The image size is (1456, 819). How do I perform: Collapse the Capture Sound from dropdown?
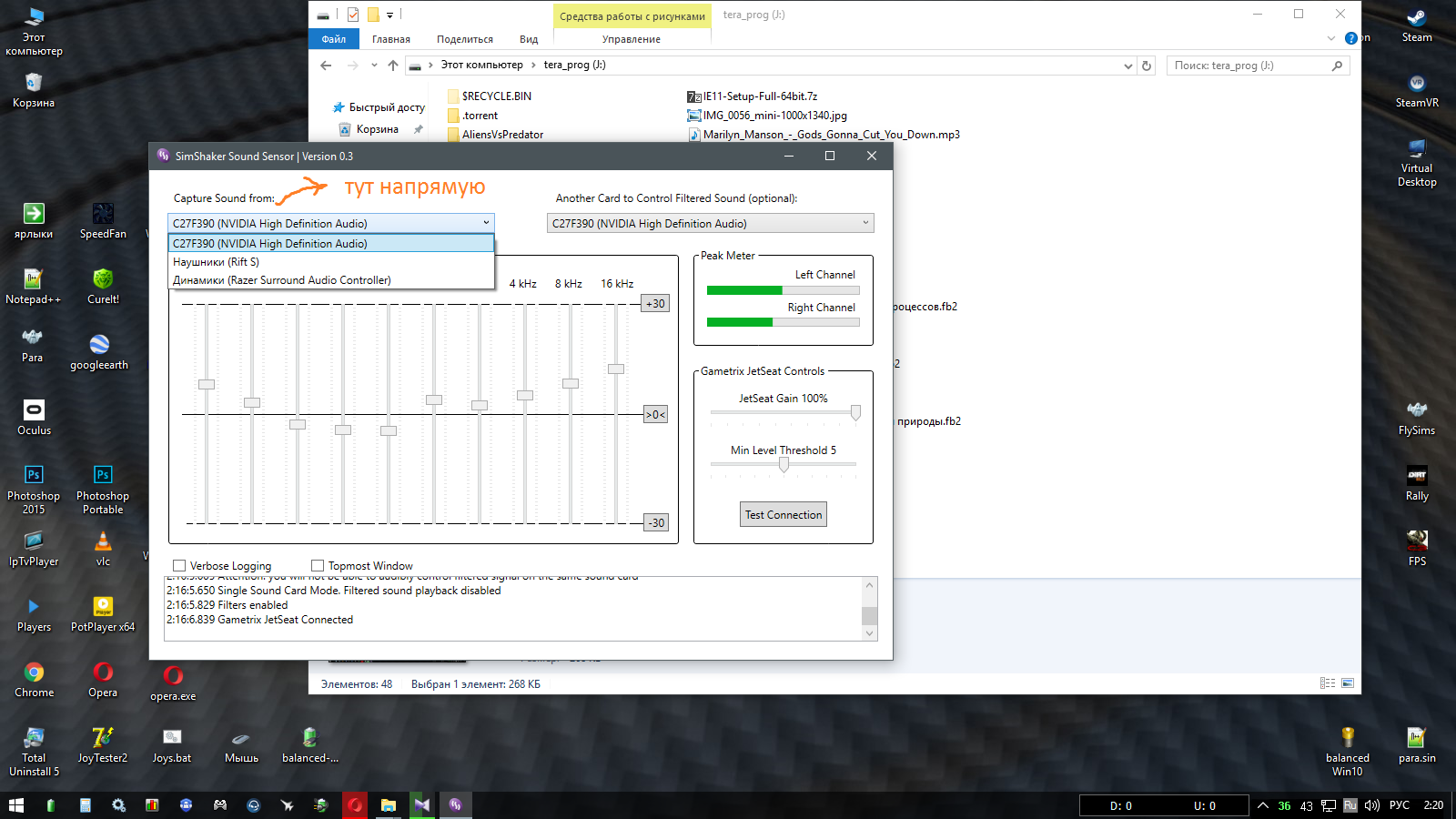coord(486,223)
